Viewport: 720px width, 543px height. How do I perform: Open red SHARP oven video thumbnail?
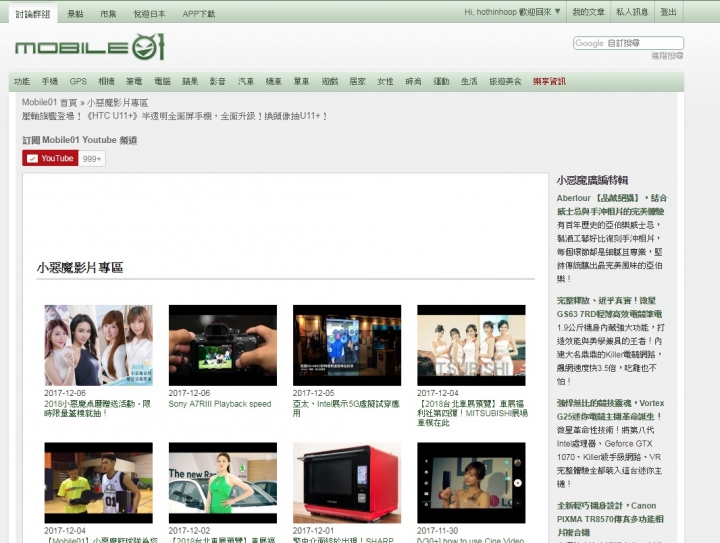[347, 483]
